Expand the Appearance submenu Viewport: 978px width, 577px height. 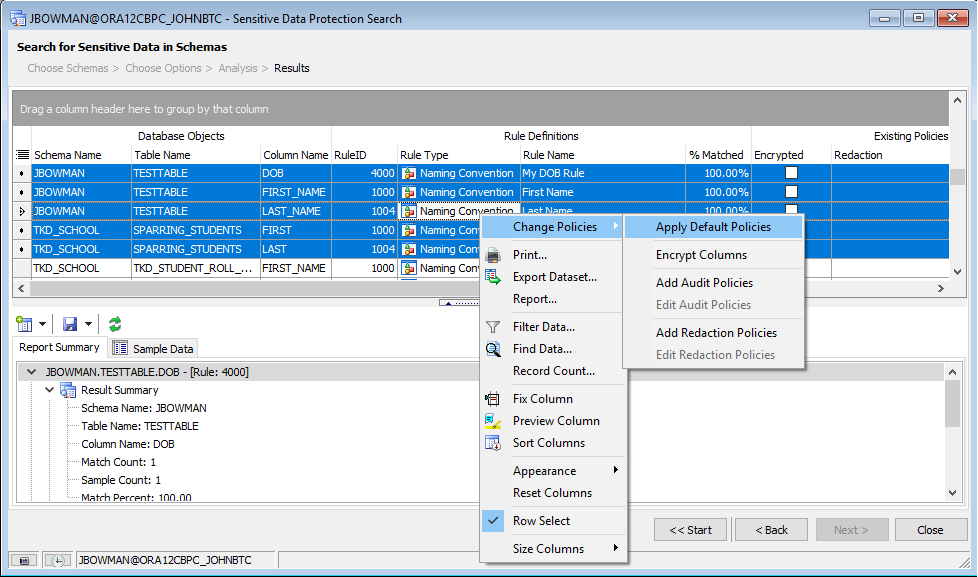pyautogui.click(x=553, y=471)
